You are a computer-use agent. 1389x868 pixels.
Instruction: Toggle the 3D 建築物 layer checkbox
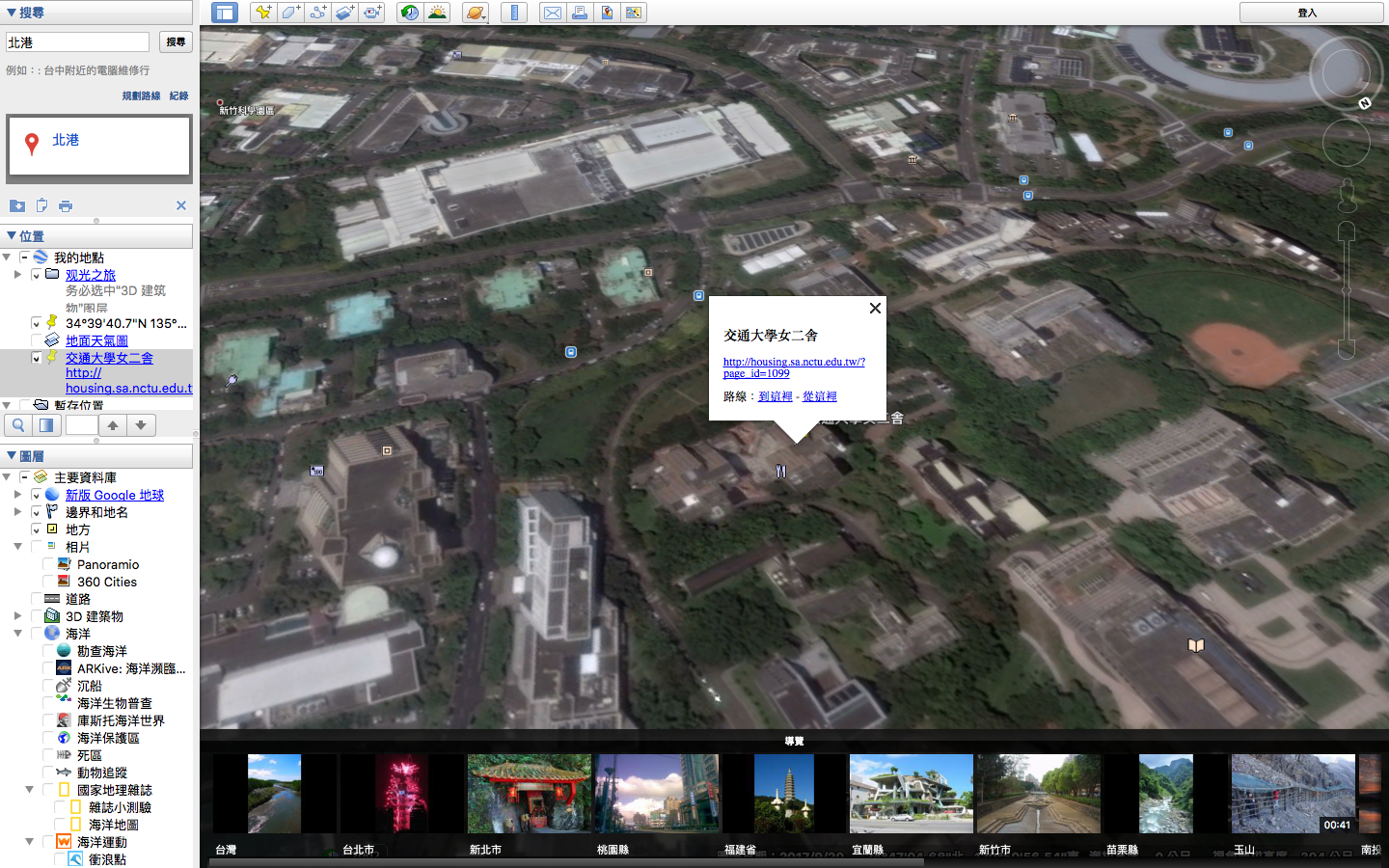tap(36, 616)
